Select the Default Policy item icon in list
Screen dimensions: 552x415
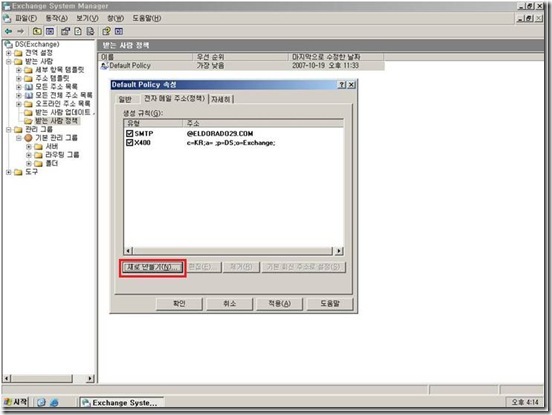(104, 65)
